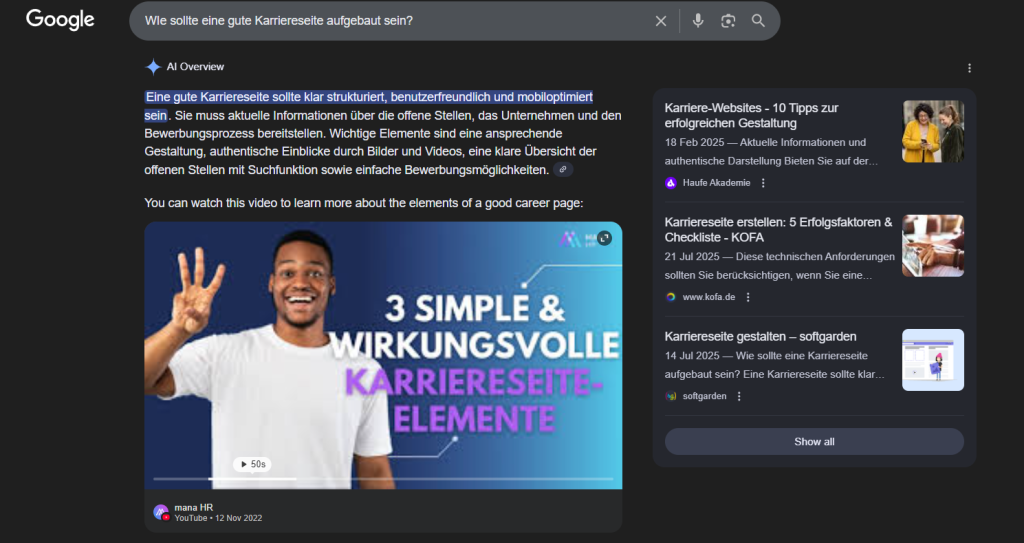1024x543 pixels.
Task: Open Haufe Akademie thumbnail image
Action: click(x=933, y=131)
